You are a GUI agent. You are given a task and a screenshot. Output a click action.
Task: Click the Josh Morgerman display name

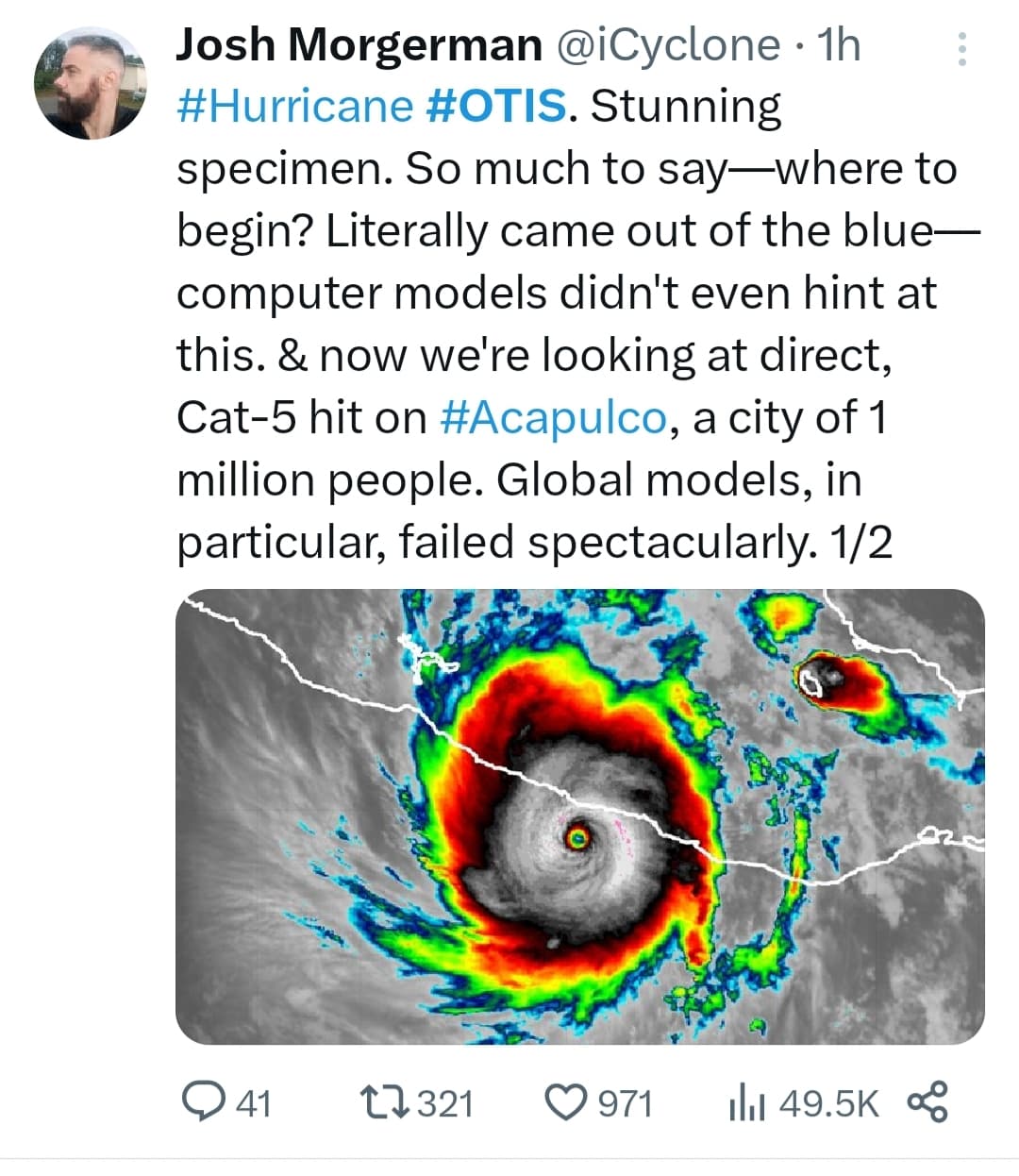[x=359, y=44]
